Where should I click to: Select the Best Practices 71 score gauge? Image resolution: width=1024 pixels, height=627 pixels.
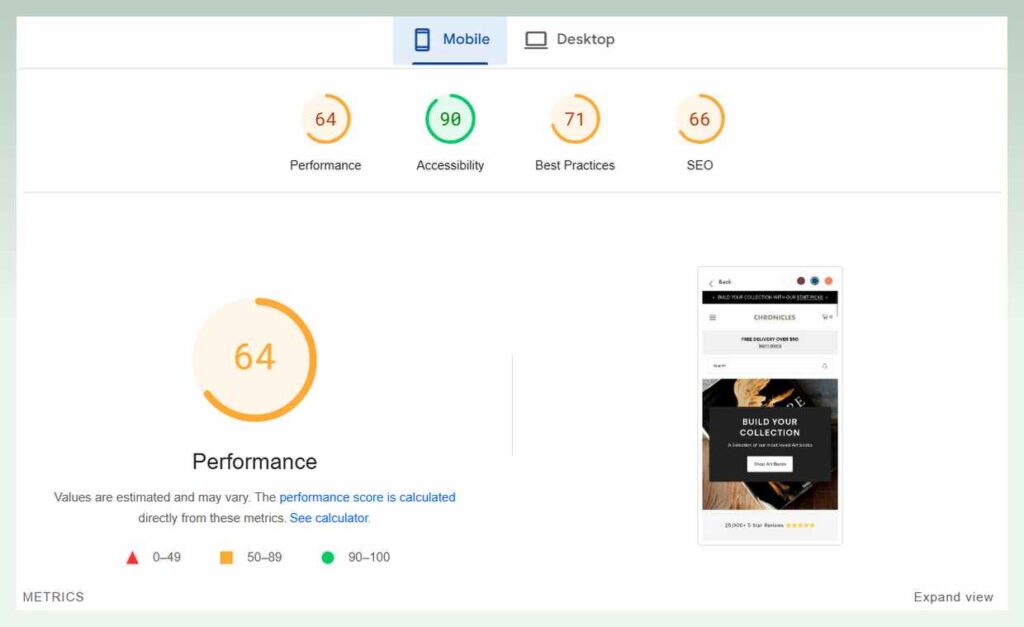(x=575, y=119)
